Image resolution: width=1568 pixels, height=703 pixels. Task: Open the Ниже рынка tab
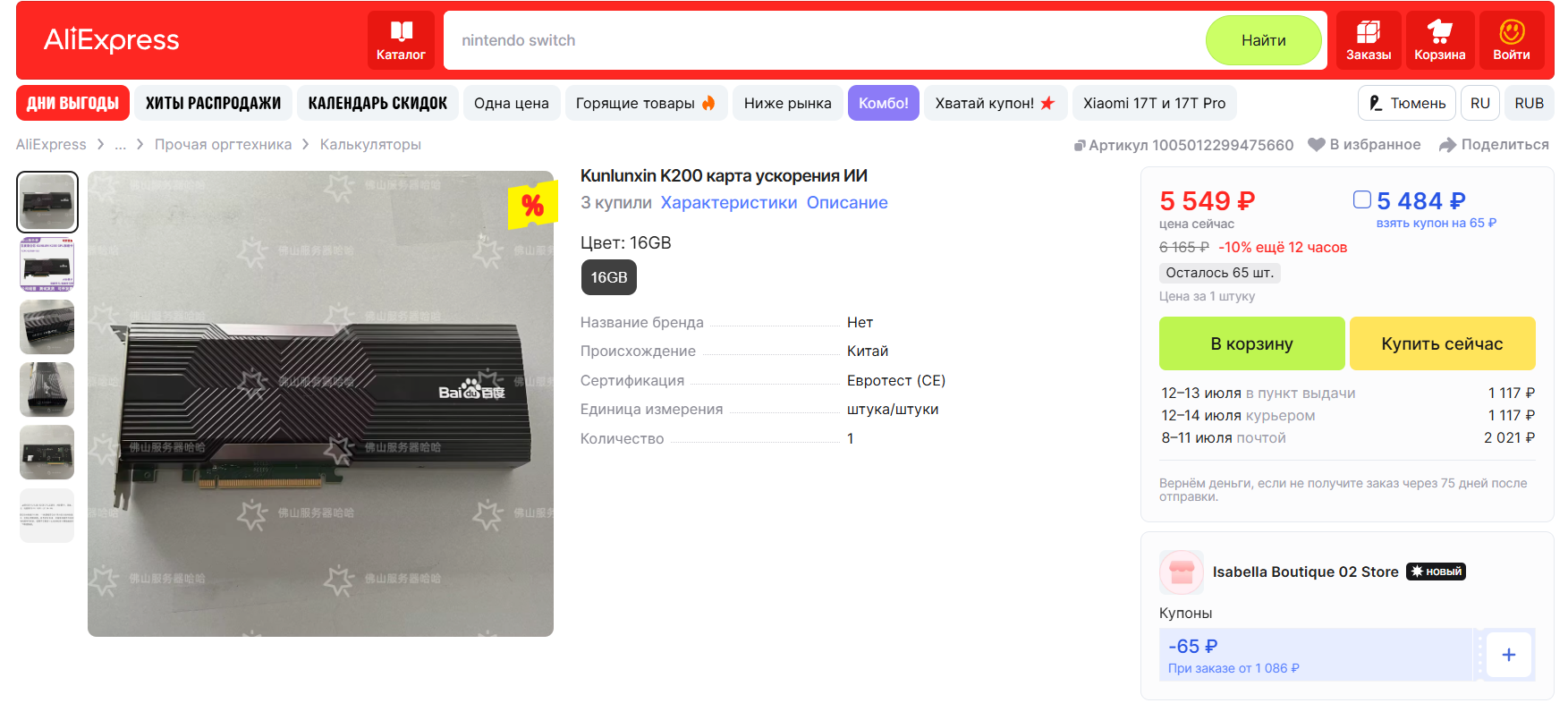point(788,103)
